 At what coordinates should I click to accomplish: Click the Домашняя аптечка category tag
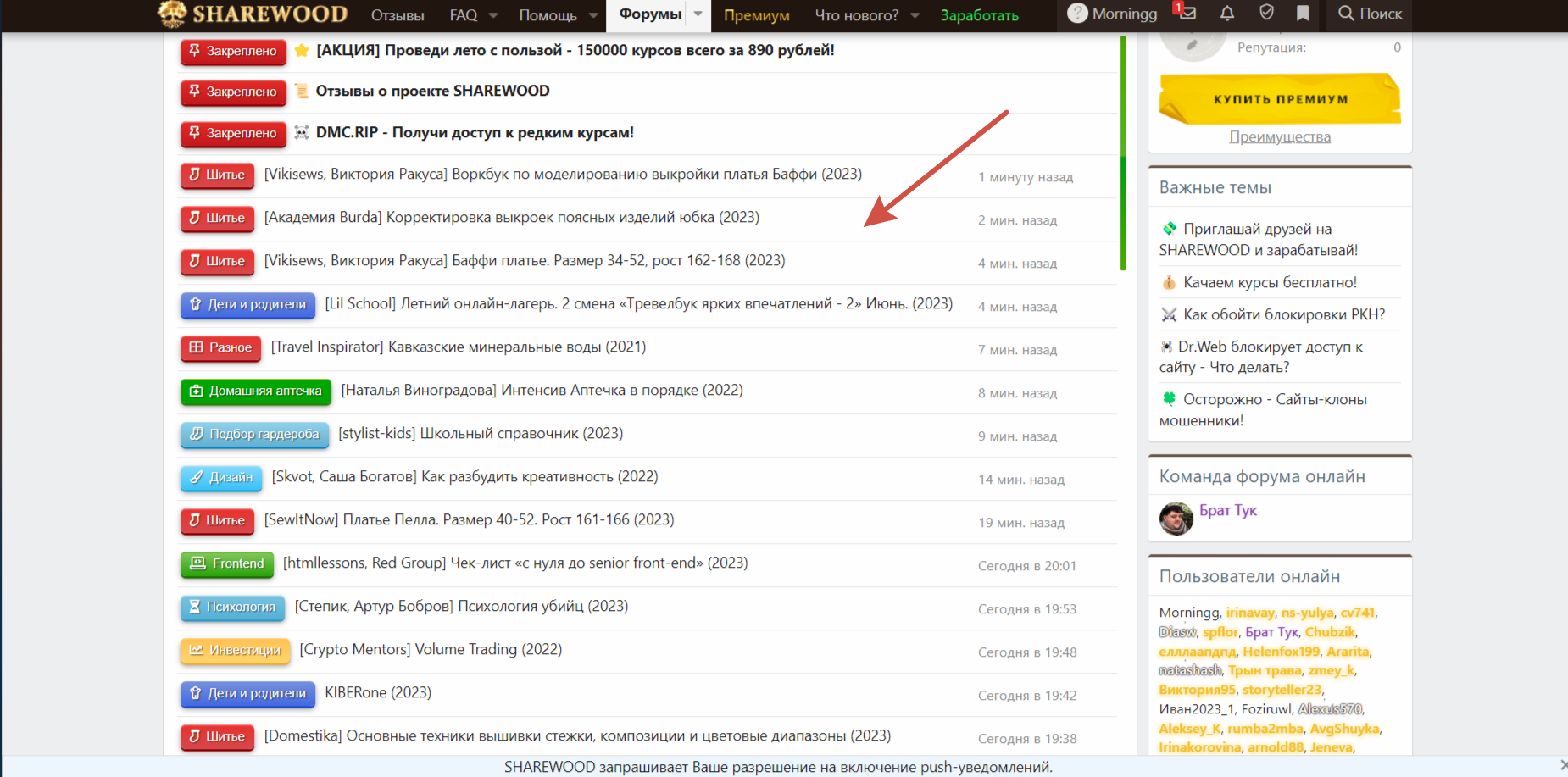pyautogui.click(x=256, y=391)
